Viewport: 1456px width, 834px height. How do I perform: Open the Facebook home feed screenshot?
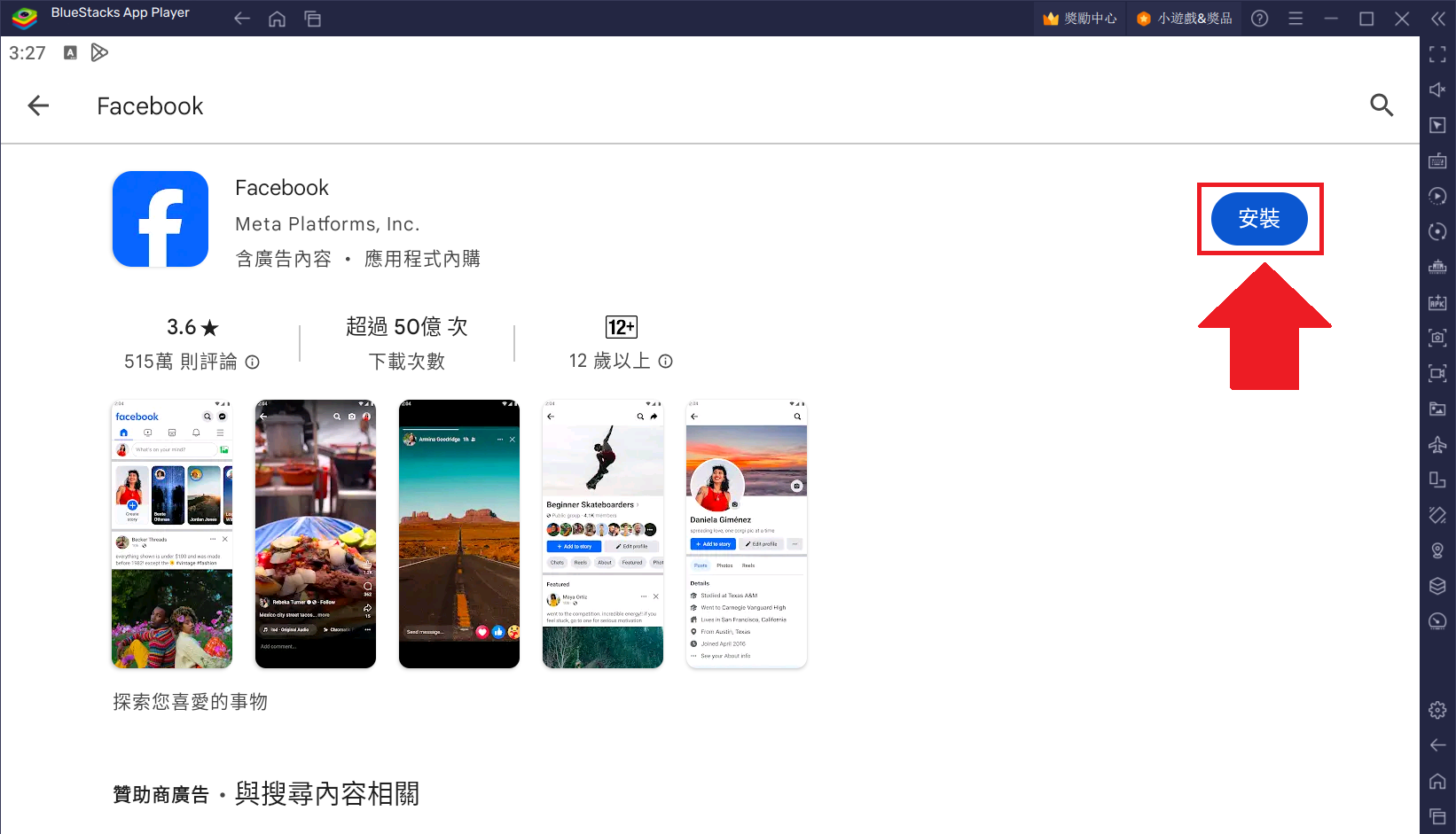point(172,534)
